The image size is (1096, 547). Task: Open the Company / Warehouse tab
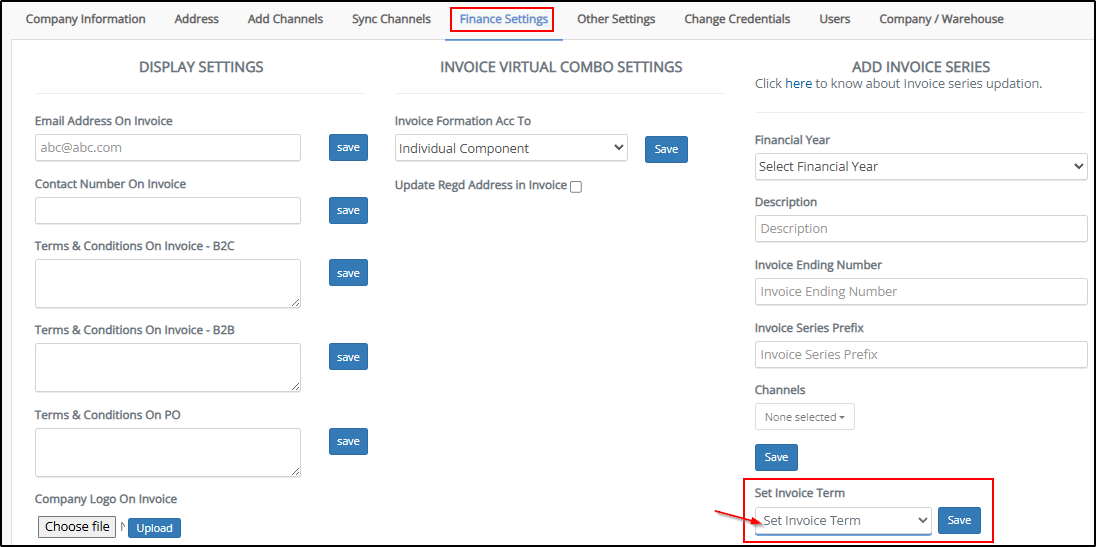tap(940, 19)
